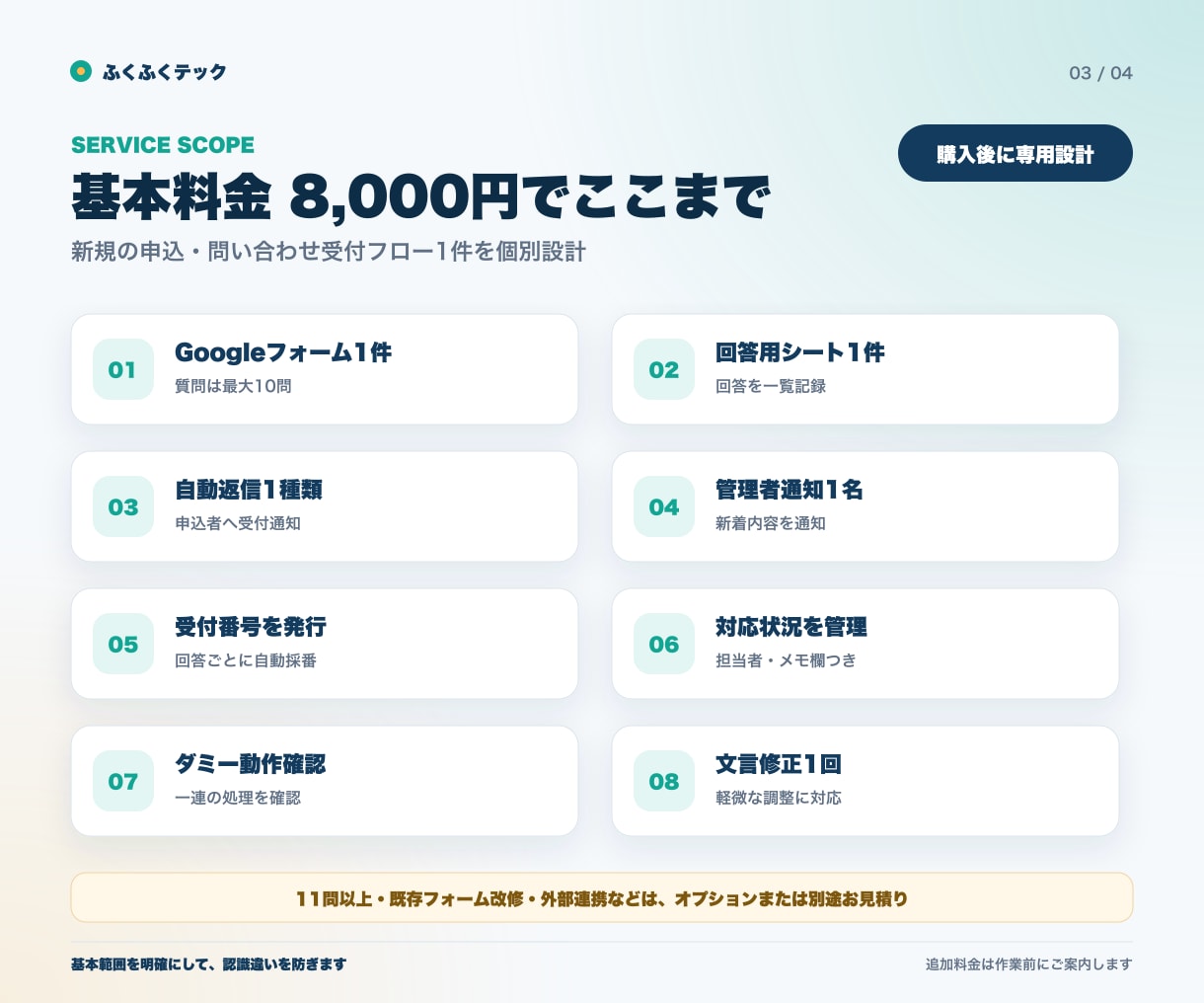Click the 06 number badge
Viewport: 1204px width, 1003px height.
[x=664, y=644]
